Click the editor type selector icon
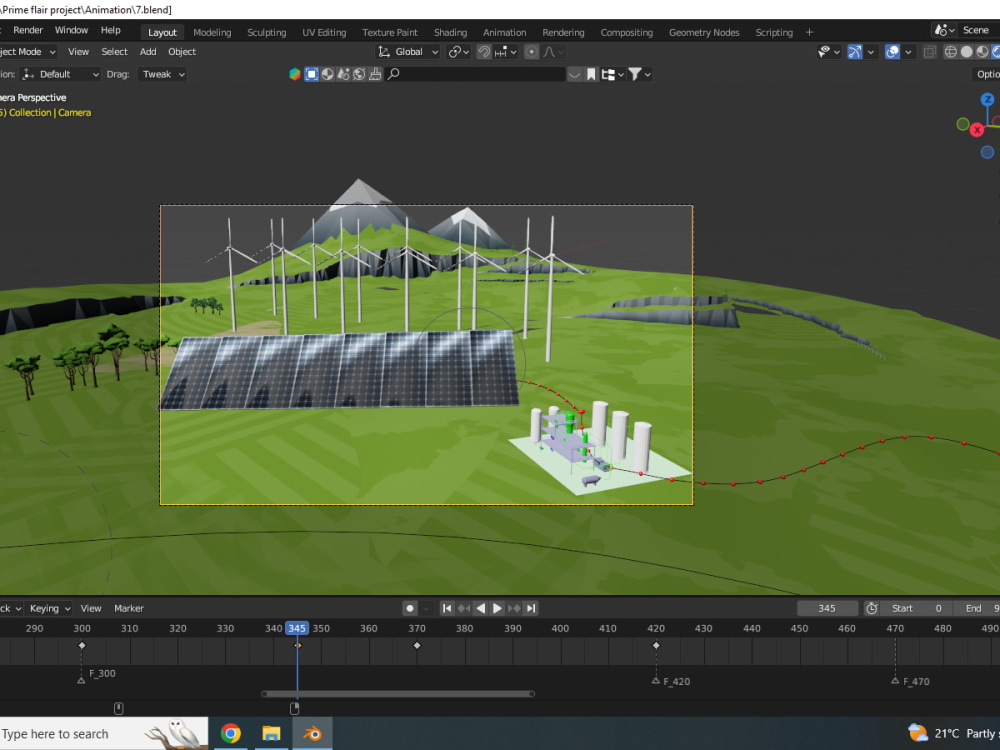Screen dimensions: 1000x750 coord(293,74)
